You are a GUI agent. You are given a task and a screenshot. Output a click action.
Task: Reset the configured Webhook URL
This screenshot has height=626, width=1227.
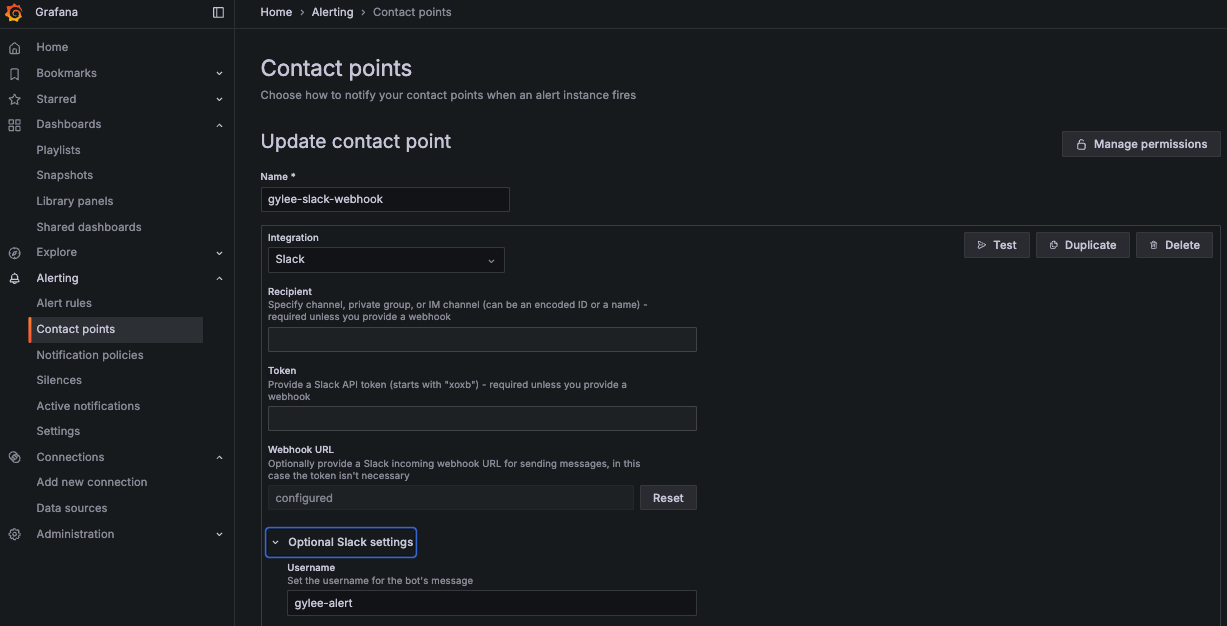[x=668, y=498]
